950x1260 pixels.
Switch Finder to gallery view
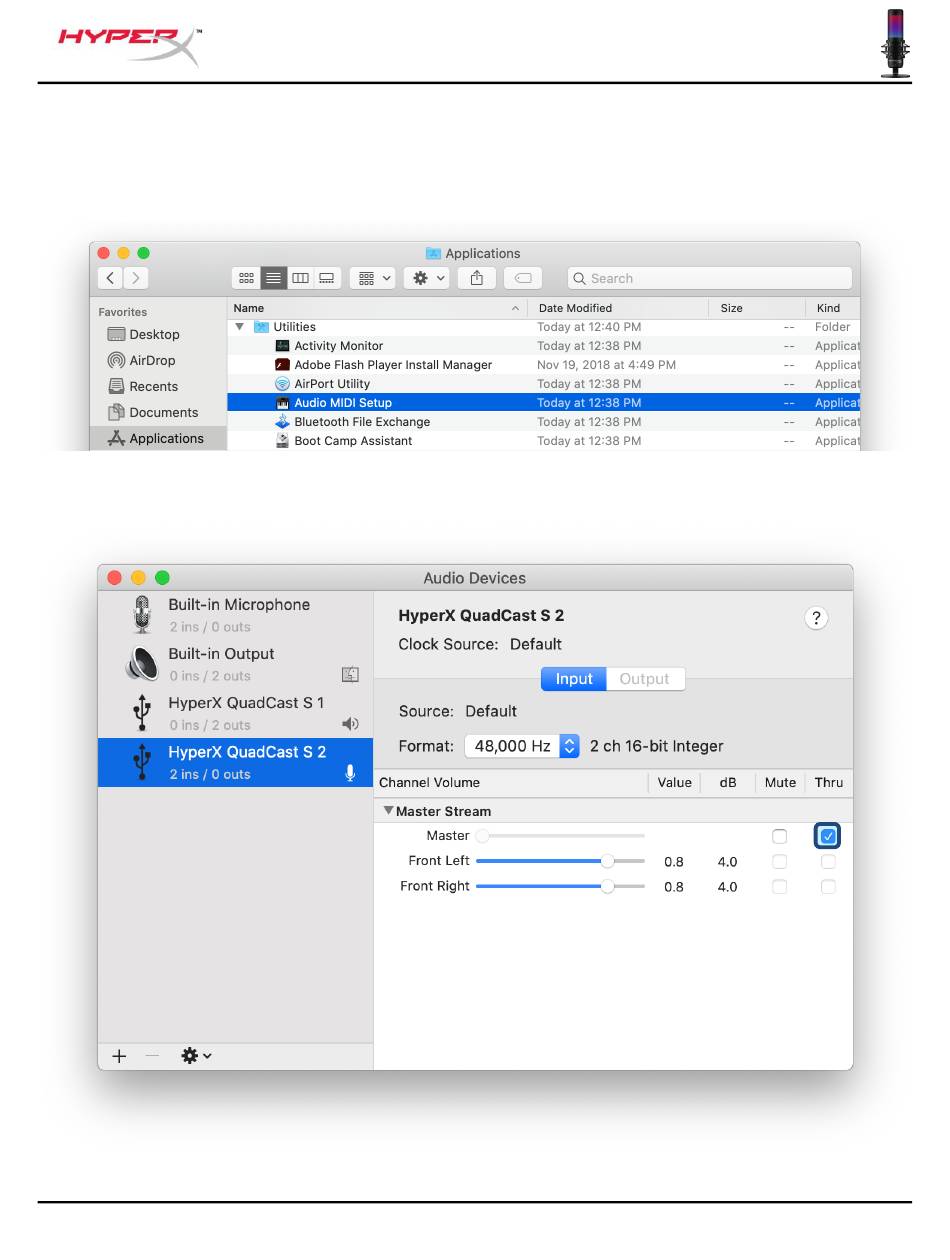[x=327, y=279]
